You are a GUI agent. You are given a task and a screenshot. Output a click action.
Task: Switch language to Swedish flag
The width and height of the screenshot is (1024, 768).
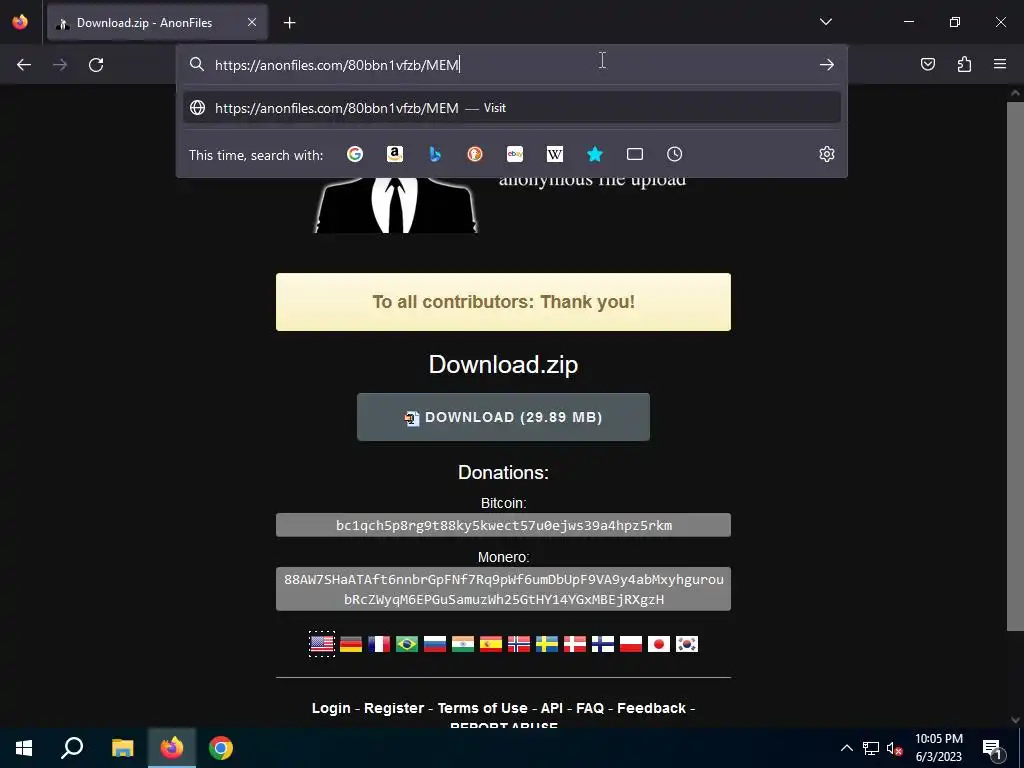[547, 645]
